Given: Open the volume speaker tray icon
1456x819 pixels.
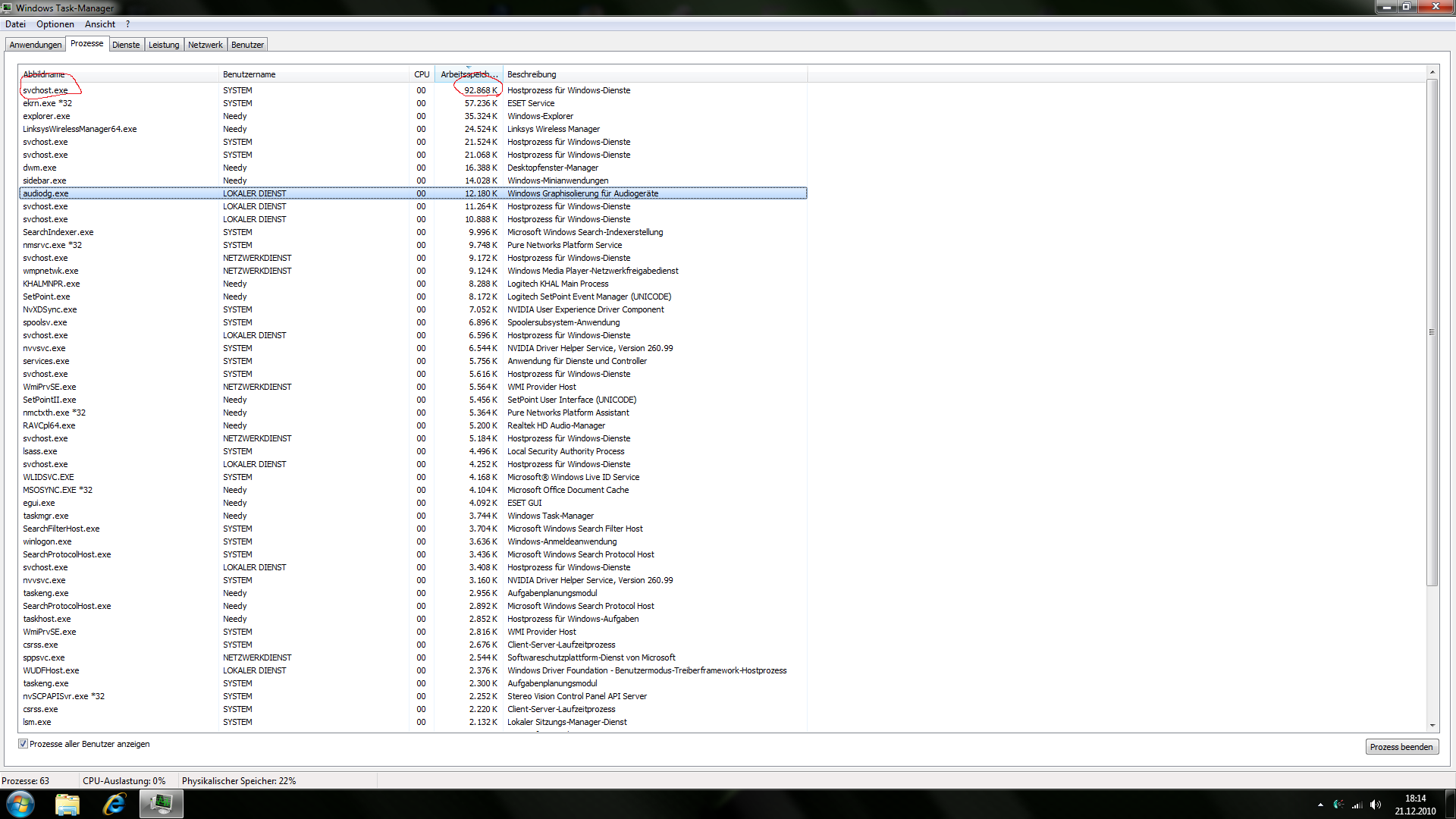Looking at the screenshot, I should (1376, 805).
